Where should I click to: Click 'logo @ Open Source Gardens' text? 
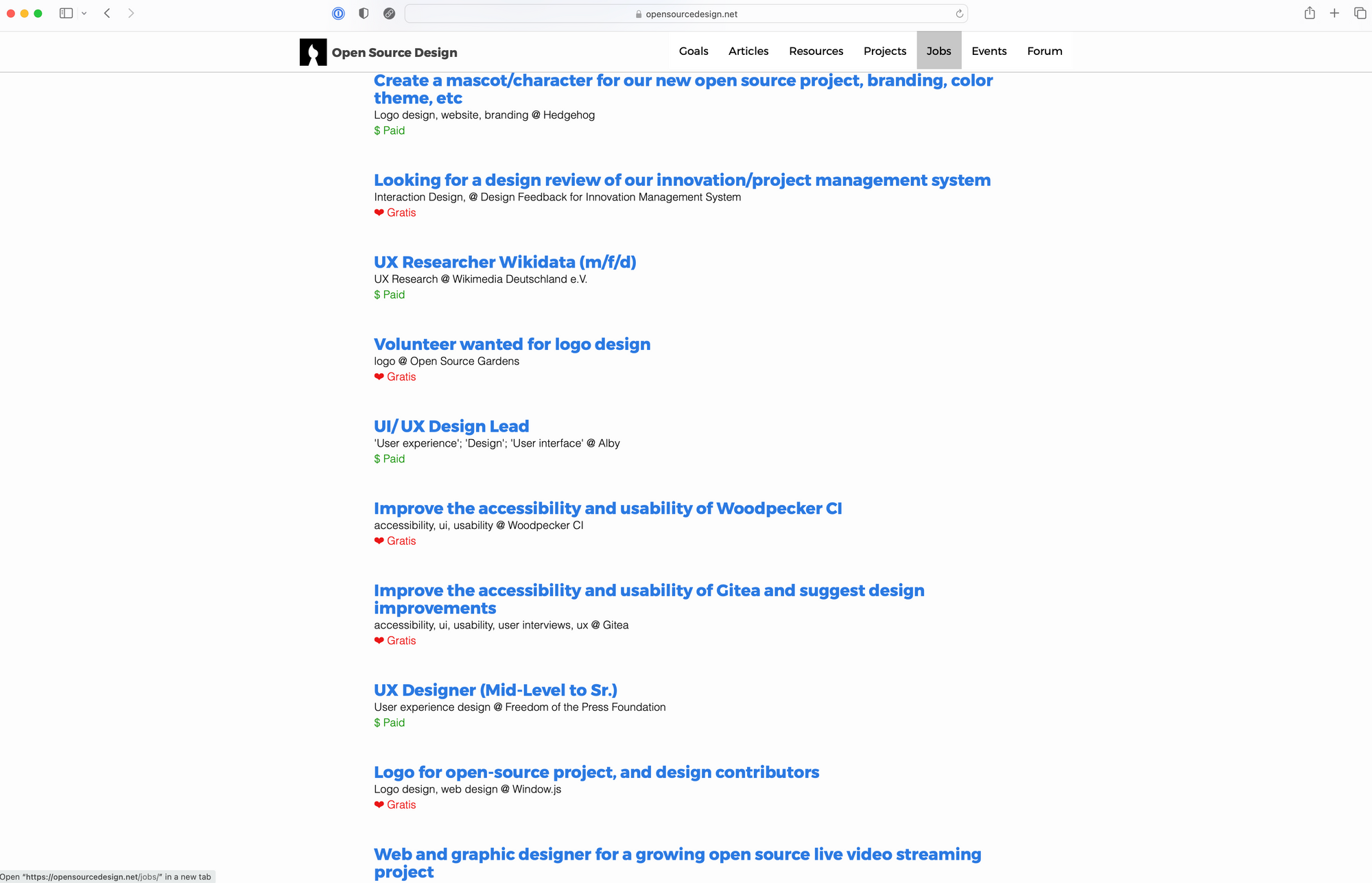[x=447, y=362]
